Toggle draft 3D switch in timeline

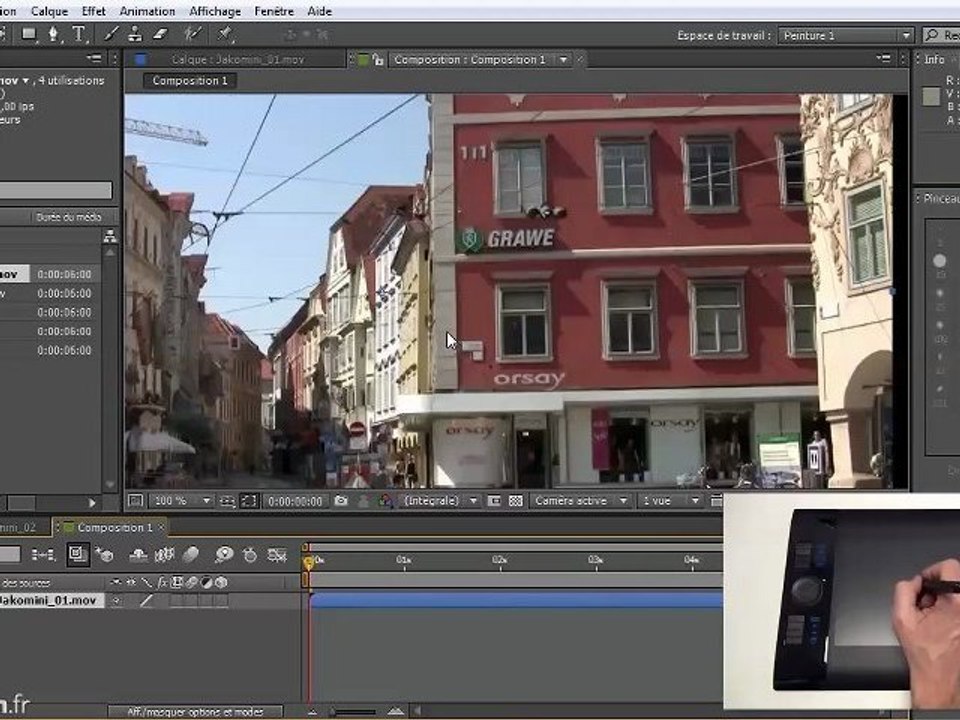(x=105, y=554)
